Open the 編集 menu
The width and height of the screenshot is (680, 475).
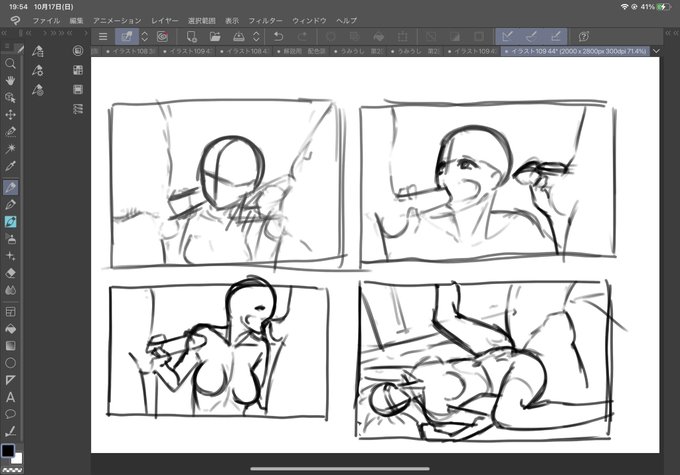coord(76,20)
